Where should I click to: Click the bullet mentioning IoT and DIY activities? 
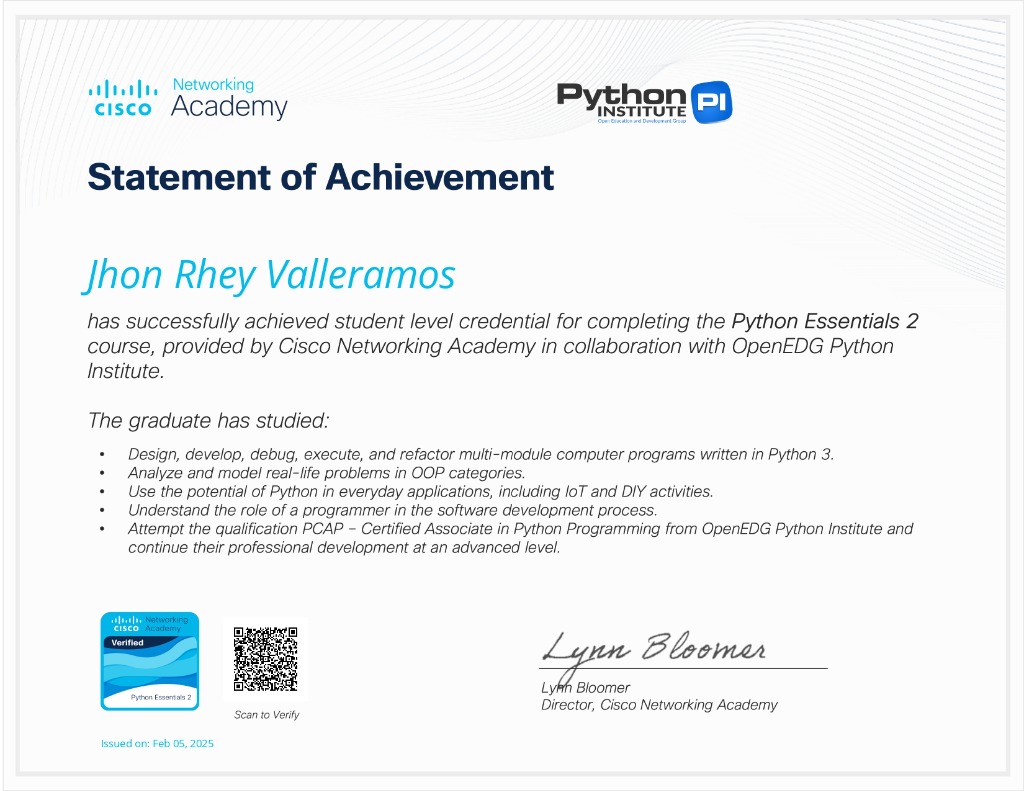click(421, 491)
